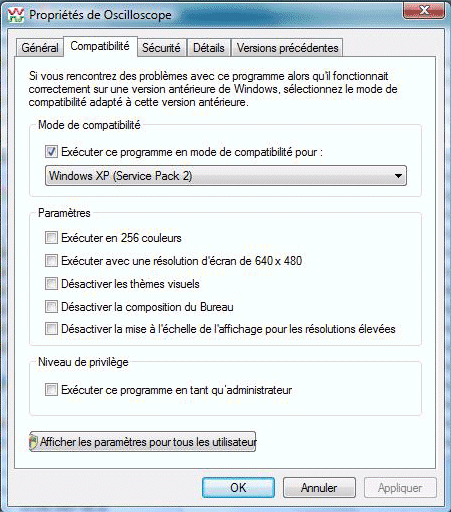Select the Compatibilité tab
Screen dimensions: 451x512
[100, 46]
